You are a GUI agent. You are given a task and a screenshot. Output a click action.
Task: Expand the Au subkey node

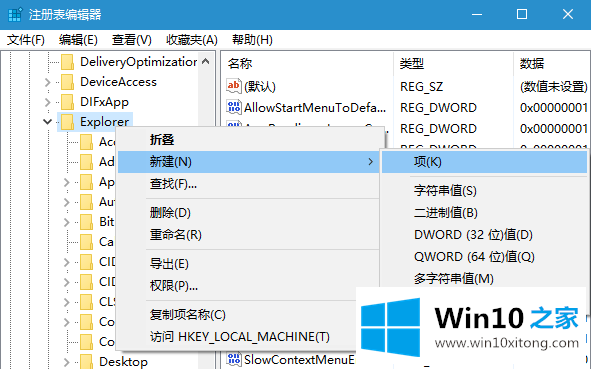click(x=67, y=202)
